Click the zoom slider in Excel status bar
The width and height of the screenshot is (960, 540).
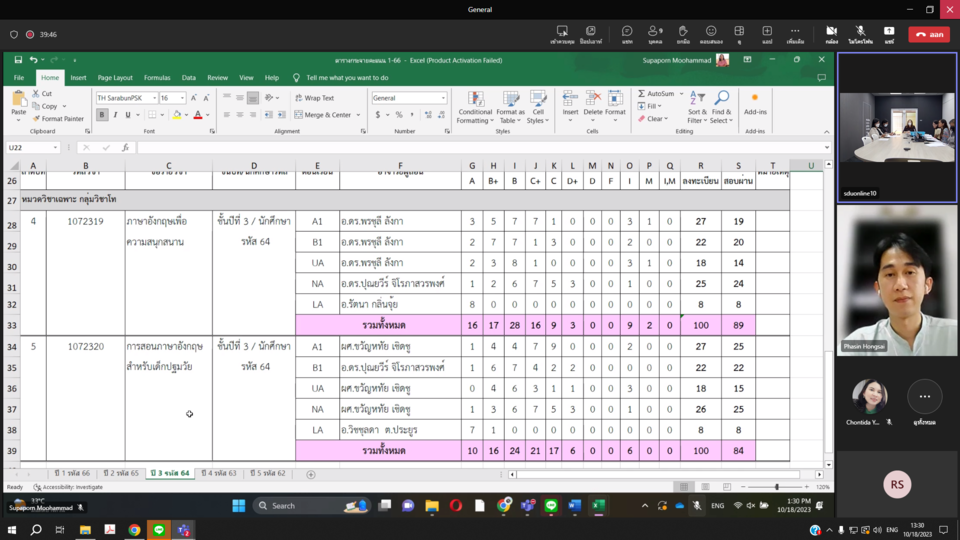[x=777, y=487]
